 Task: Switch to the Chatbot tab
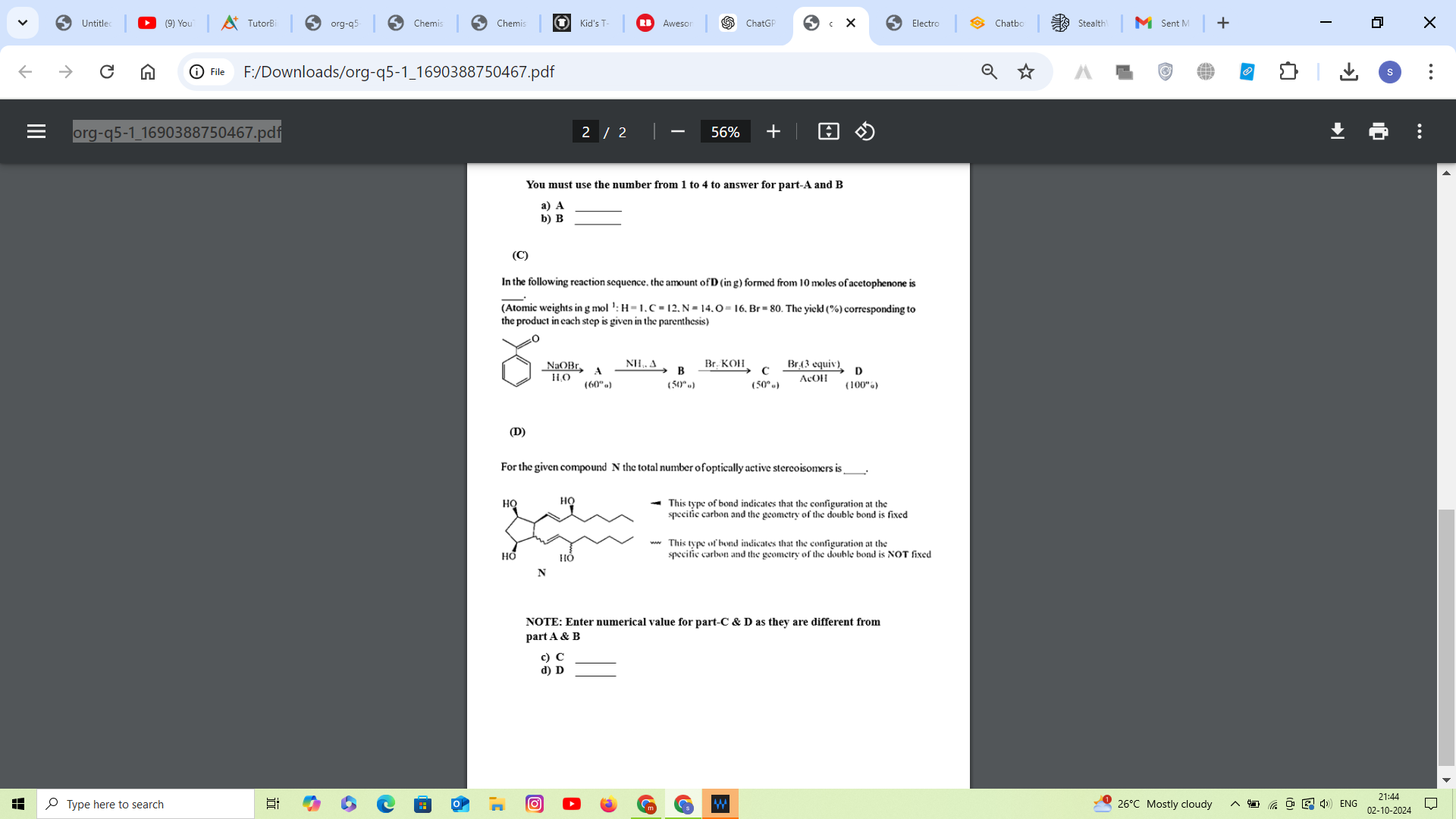coord(997,23)
